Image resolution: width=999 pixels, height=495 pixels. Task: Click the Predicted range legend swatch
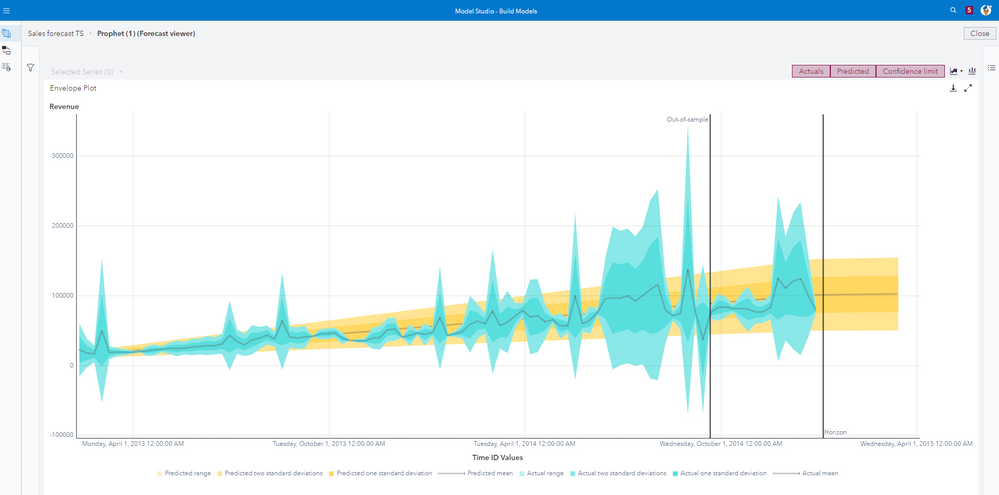(160, 473)
